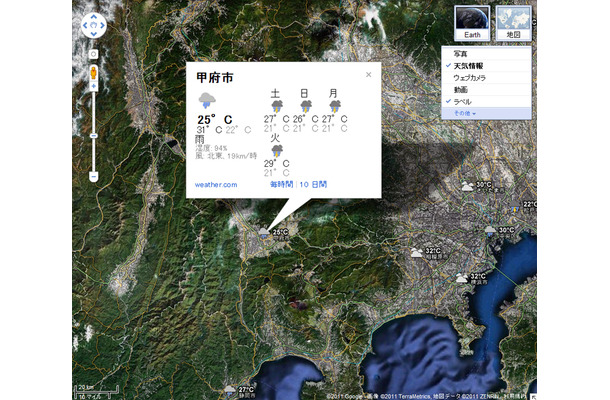Image resolution: width=610 pixels, height=400 pixels.
Task: Open the weather.com link
Action: tap(216, 185)
